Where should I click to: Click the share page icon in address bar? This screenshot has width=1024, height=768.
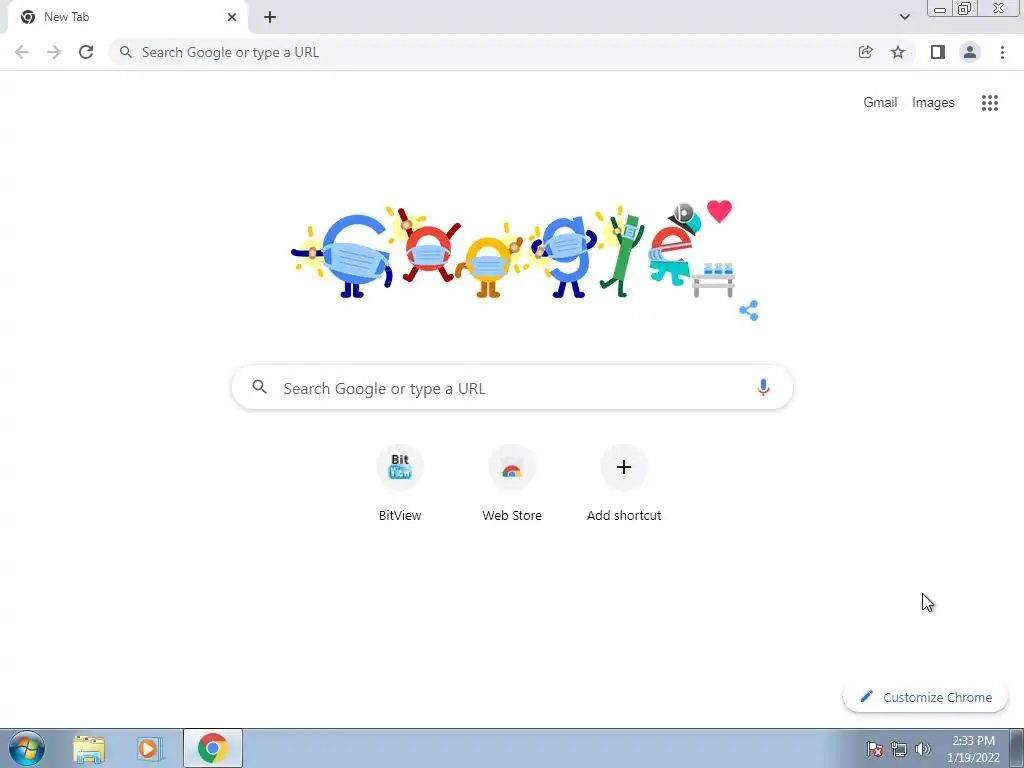[x=865, y=52]
